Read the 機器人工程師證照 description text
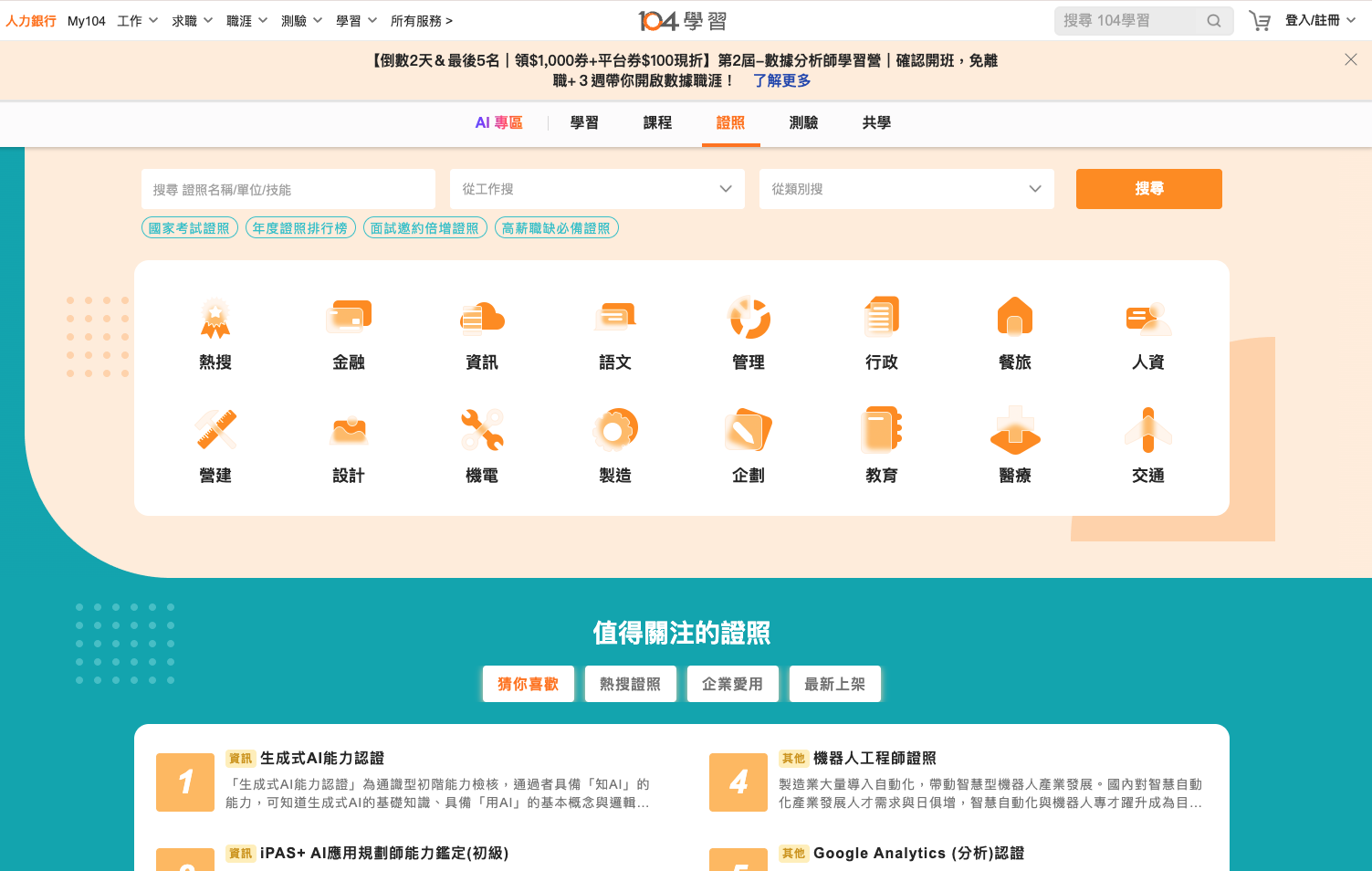The width and height of the screenshot is (1372, 871). (x=990, y=793)
